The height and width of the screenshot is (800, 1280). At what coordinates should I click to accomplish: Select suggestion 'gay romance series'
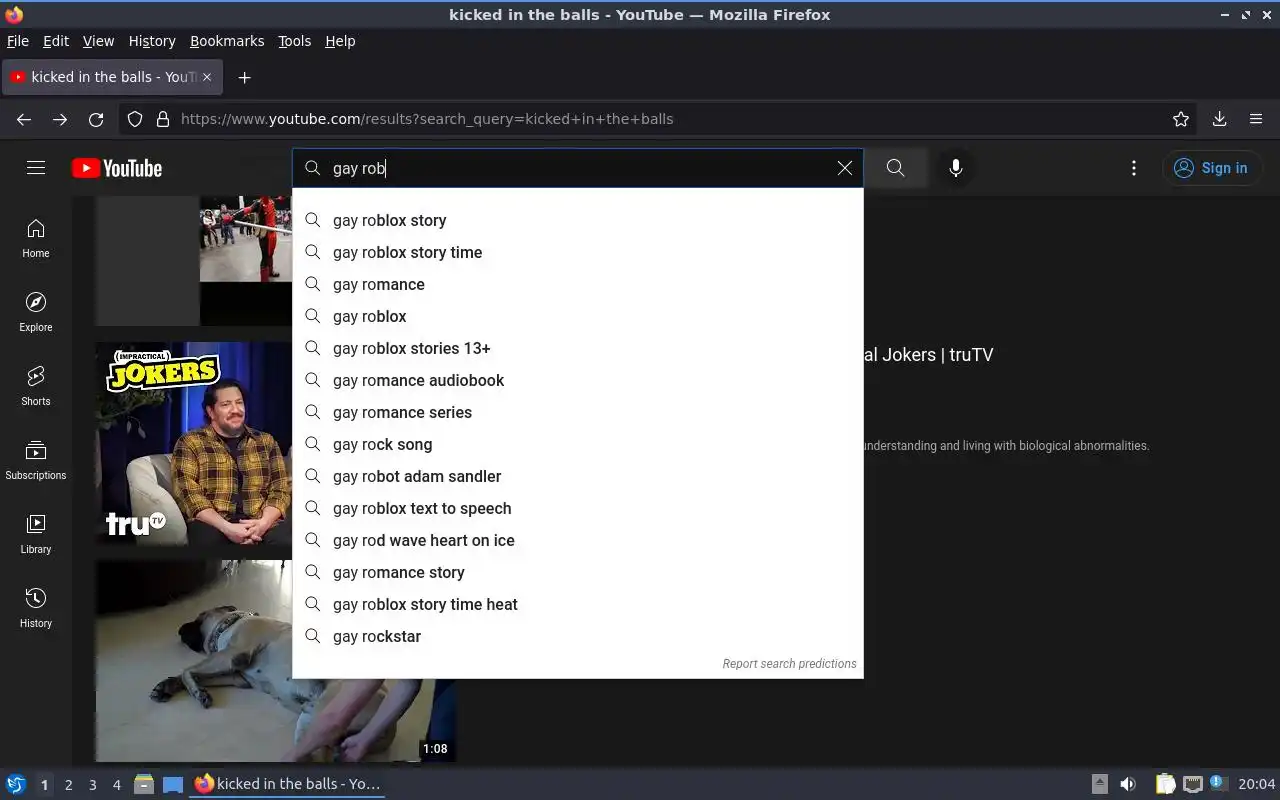pos(578,412)
